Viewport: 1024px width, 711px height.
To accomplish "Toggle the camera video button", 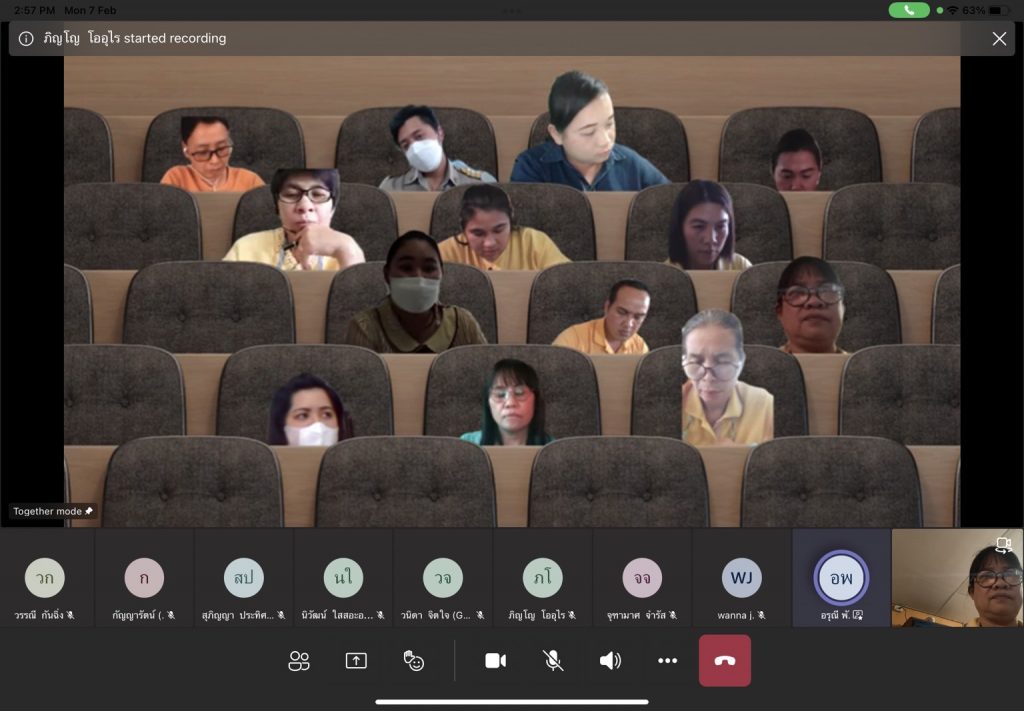I will [x=496, y=661].
